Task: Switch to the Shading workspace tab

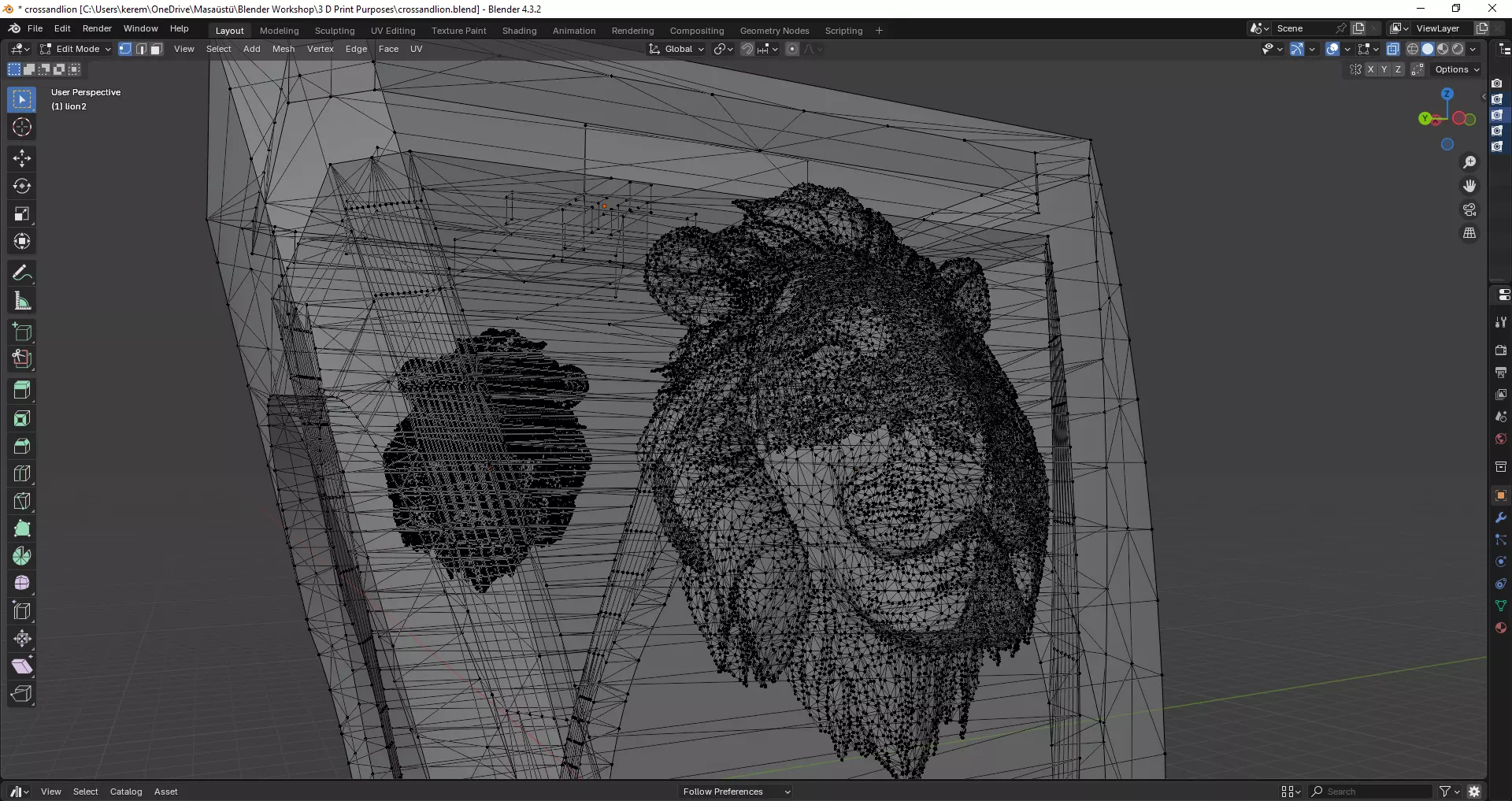Action: (519, 31)
